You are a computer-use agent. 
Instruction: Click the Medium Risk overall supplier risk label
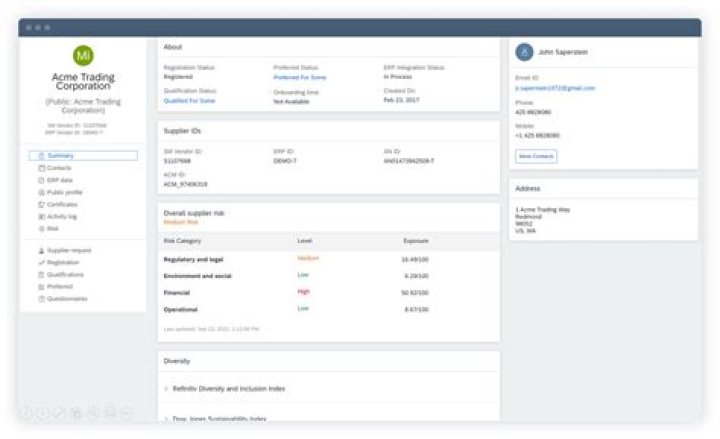[x=181, y=222]
